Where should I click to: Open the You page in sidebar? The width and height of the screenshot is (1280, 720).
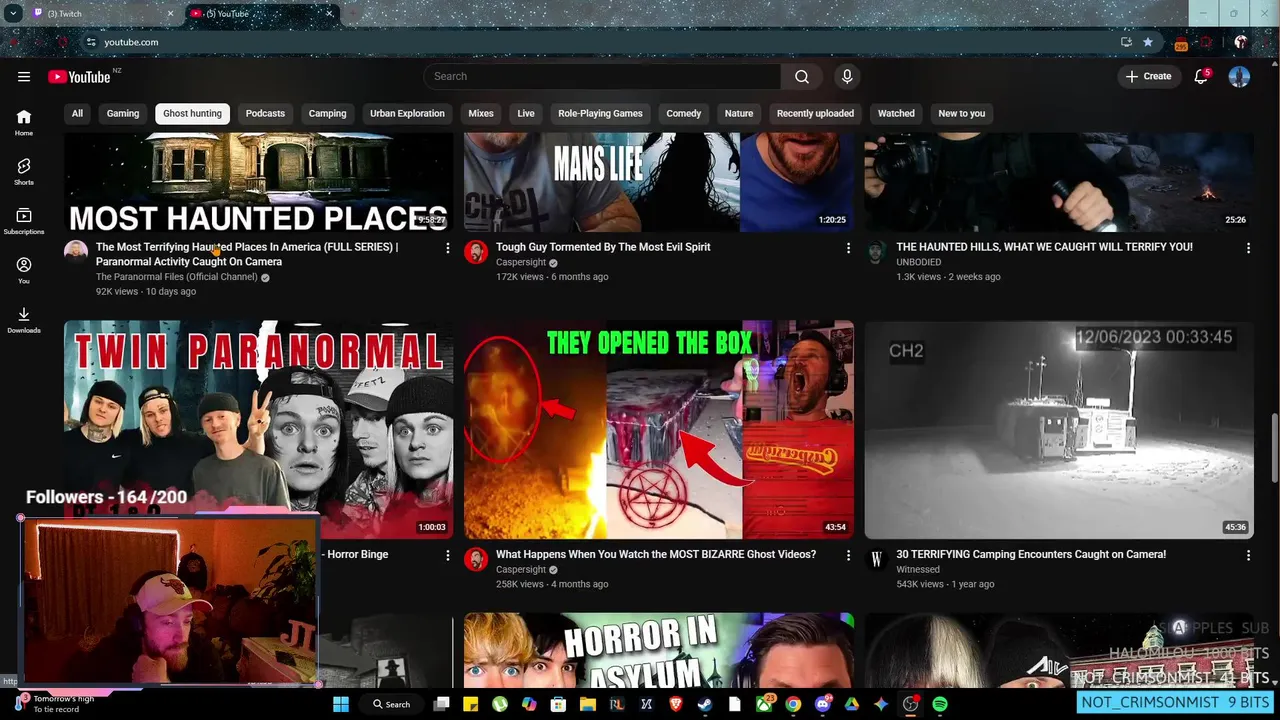pyautogui.click(x=24, y=270)
